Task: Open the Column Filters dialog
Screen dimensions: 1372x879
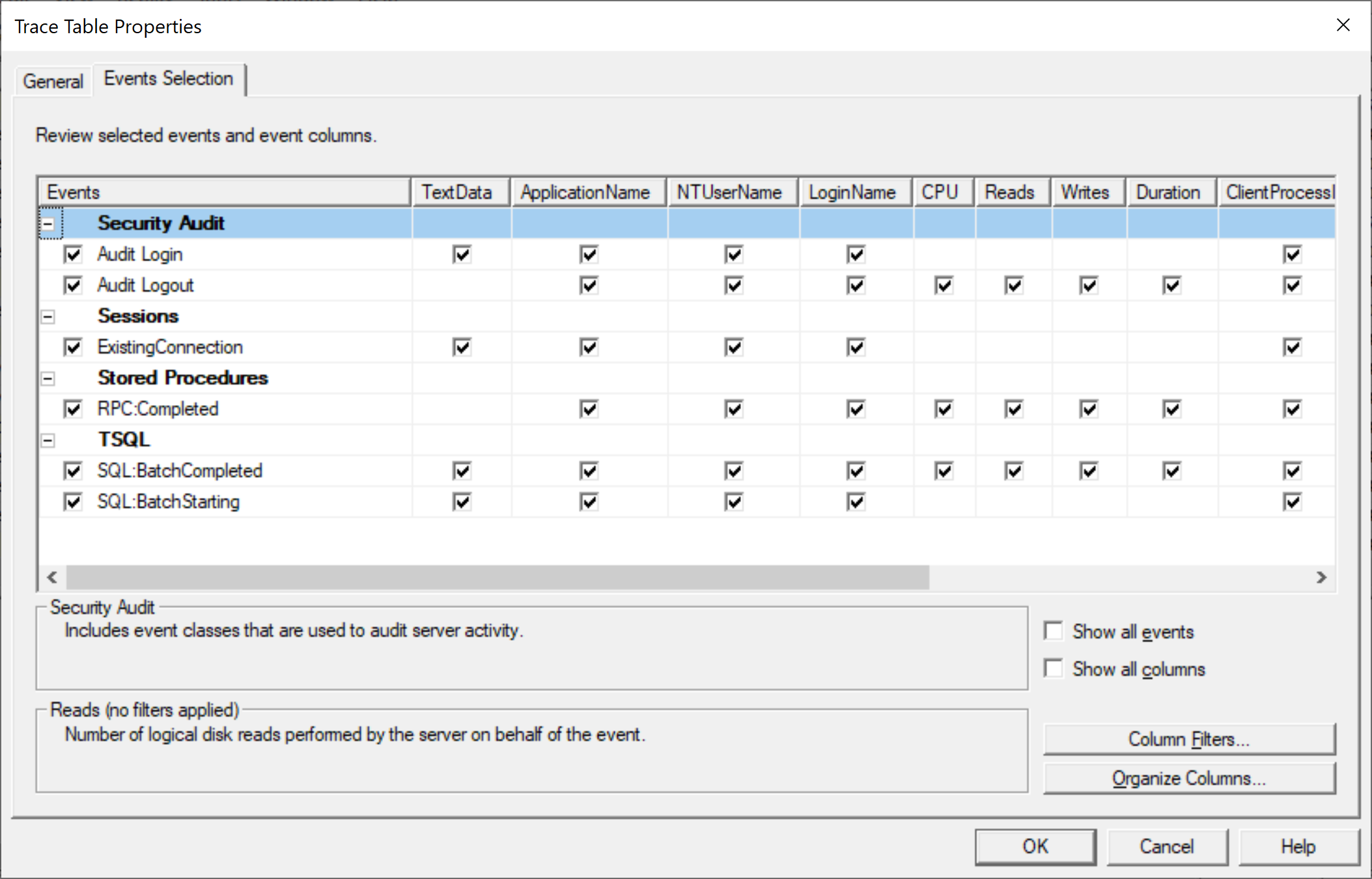Action: click(x=1188, y=740)
